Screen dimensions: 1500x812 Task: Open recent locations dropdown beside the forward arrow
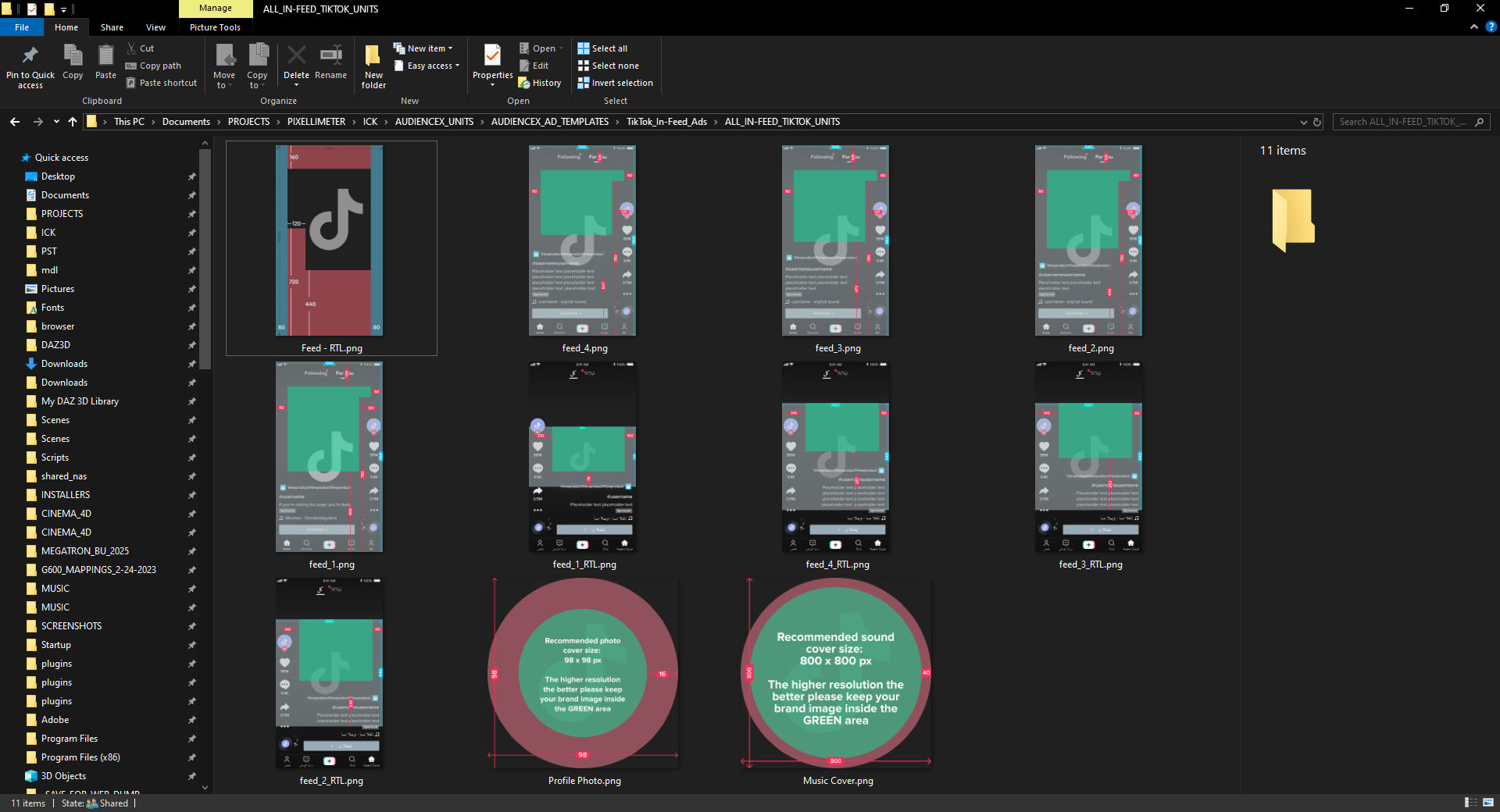(x=56, y=122)
